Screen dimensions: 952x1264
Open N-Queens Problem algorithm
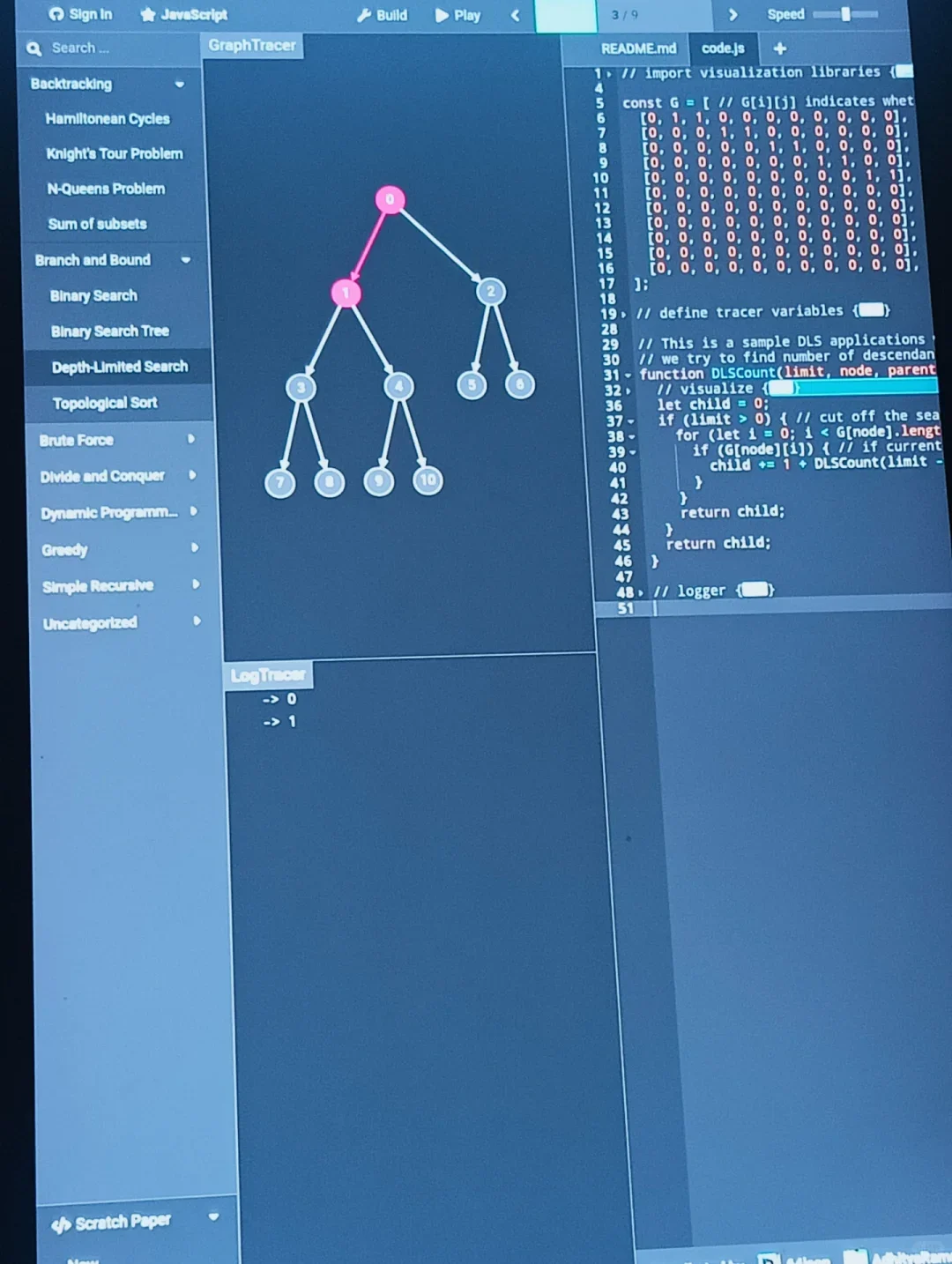pyautogui.click(x=106, y=189)
